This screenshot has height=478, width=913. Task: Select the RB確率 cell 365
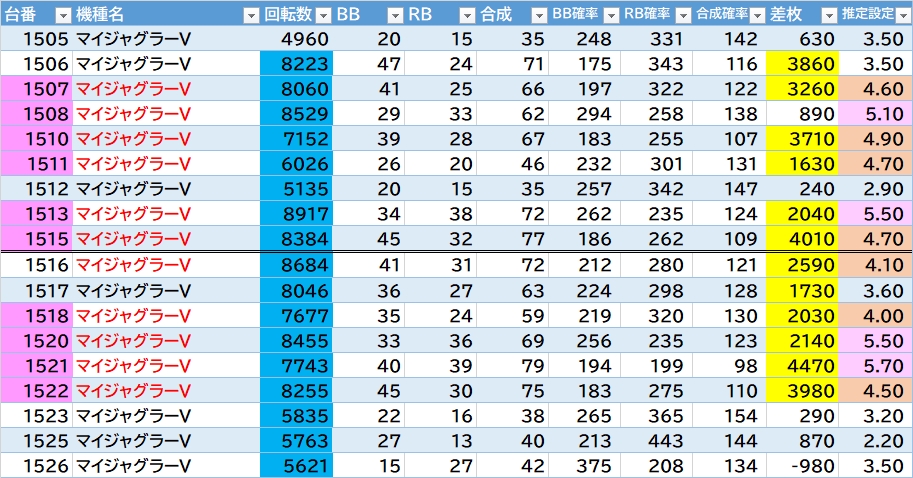(656, 416)
